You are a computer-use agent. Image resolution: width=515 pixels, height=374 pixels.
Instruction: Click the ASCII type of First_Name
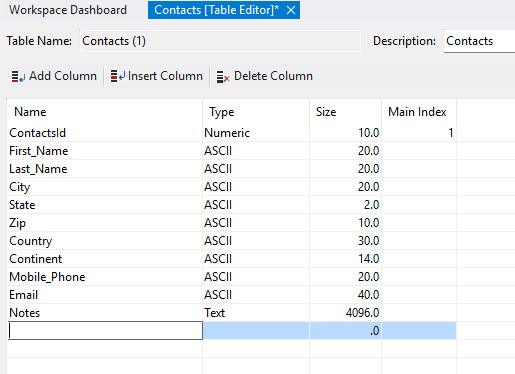coord(256,151)
